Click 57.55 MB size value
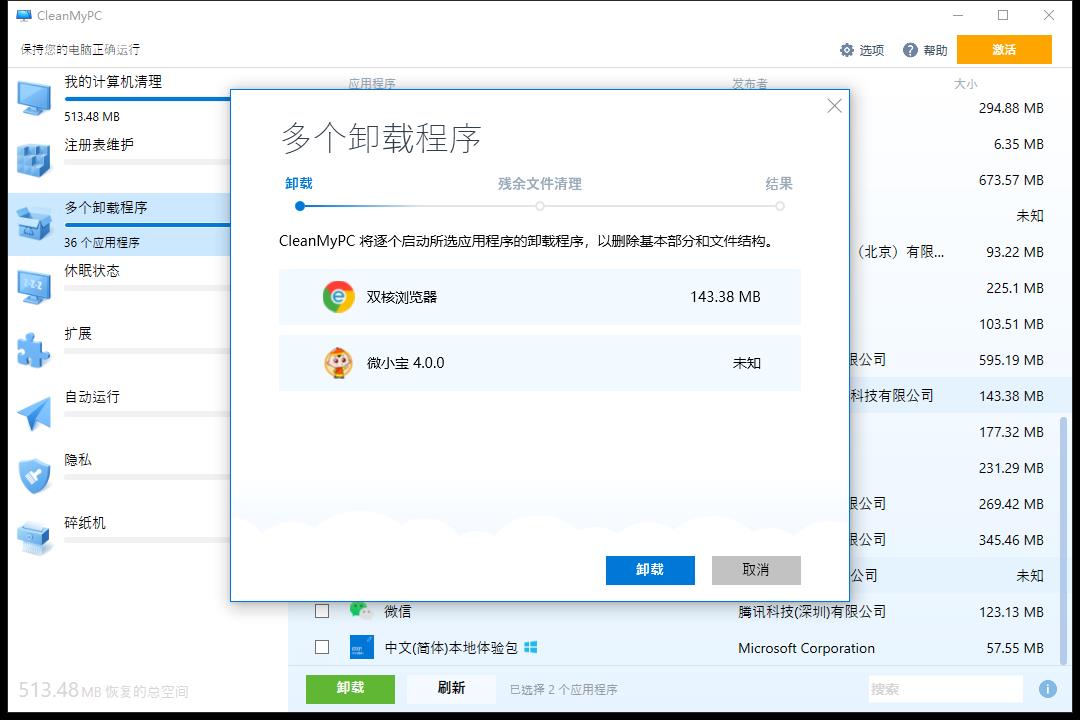The image size is (1080, 720). (1015, 648)
